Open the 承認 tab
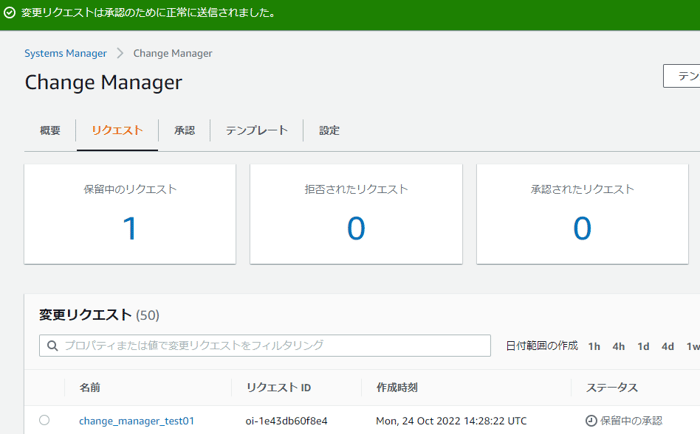Image resolution: width=700 pixels, height=434 pixels. (184, 130)
